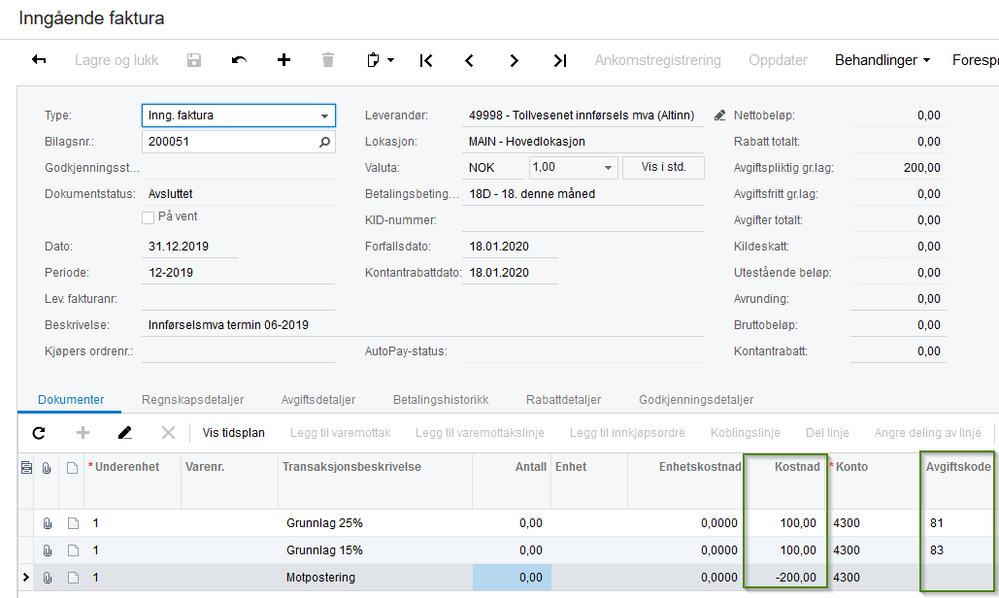The height and width of the screenshot is (598, 999).
Task: Edit the selected line with pencil icon
Action: (125, 433)
